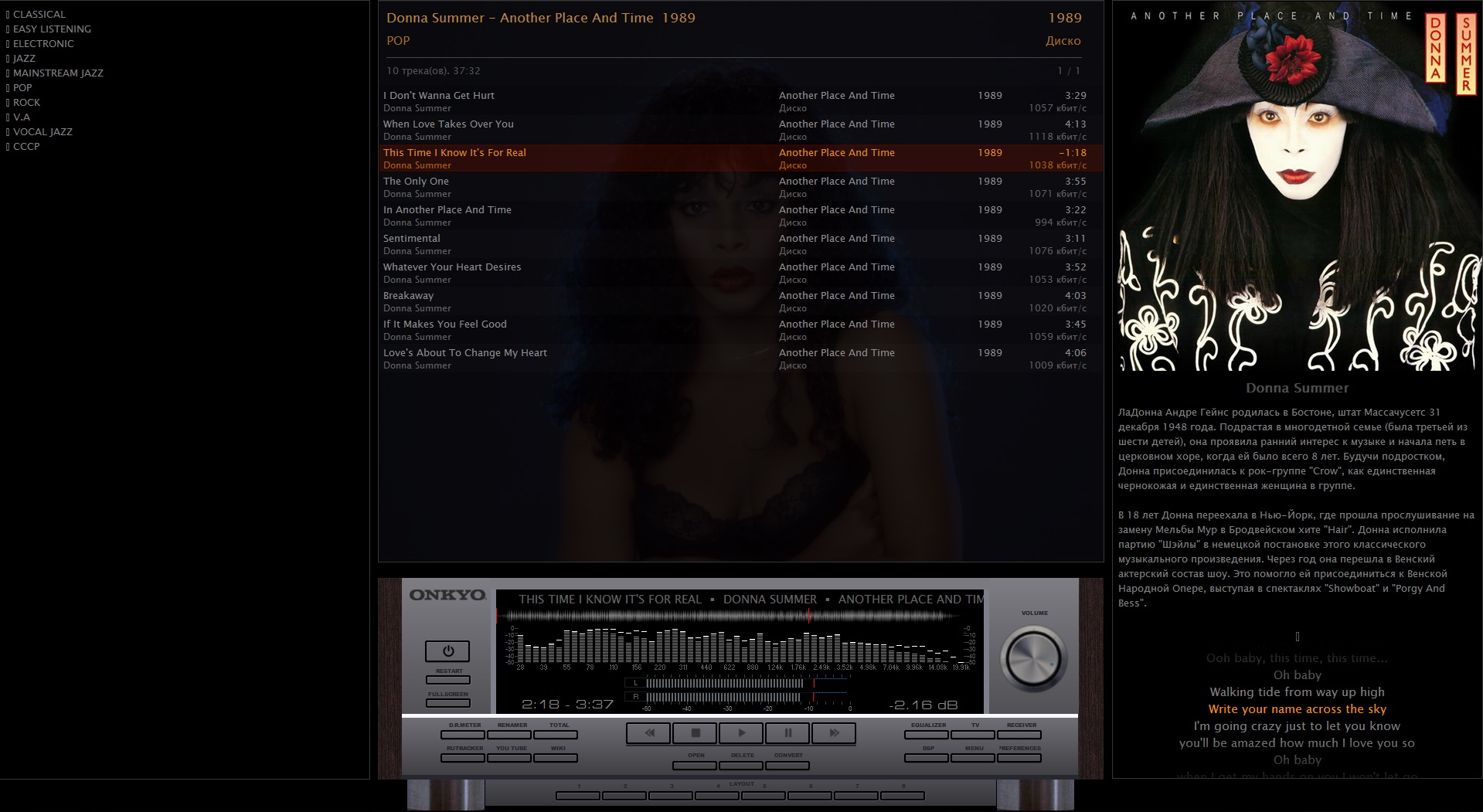Viewport: 1483px width, 812px height.
Task: Switch to layout 6 button
Action: pyautogui.click(x=810, y=796)
